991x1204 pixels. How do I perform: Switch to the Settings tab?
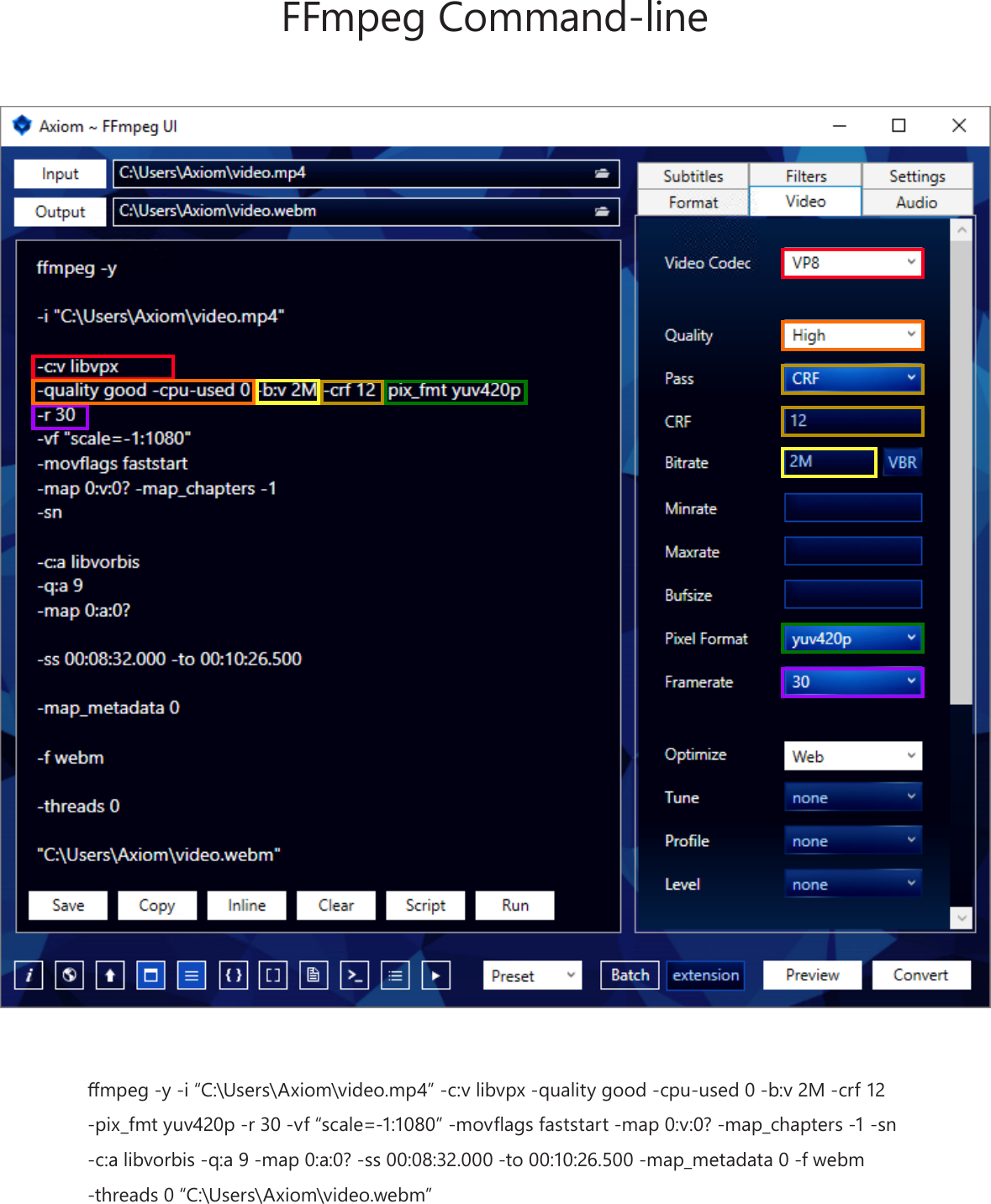[917, 176]
